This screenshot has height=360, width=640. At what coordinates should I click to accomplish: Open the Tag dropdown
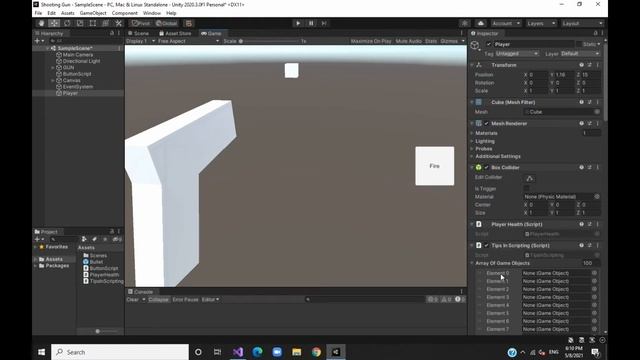tap(517, 54)
